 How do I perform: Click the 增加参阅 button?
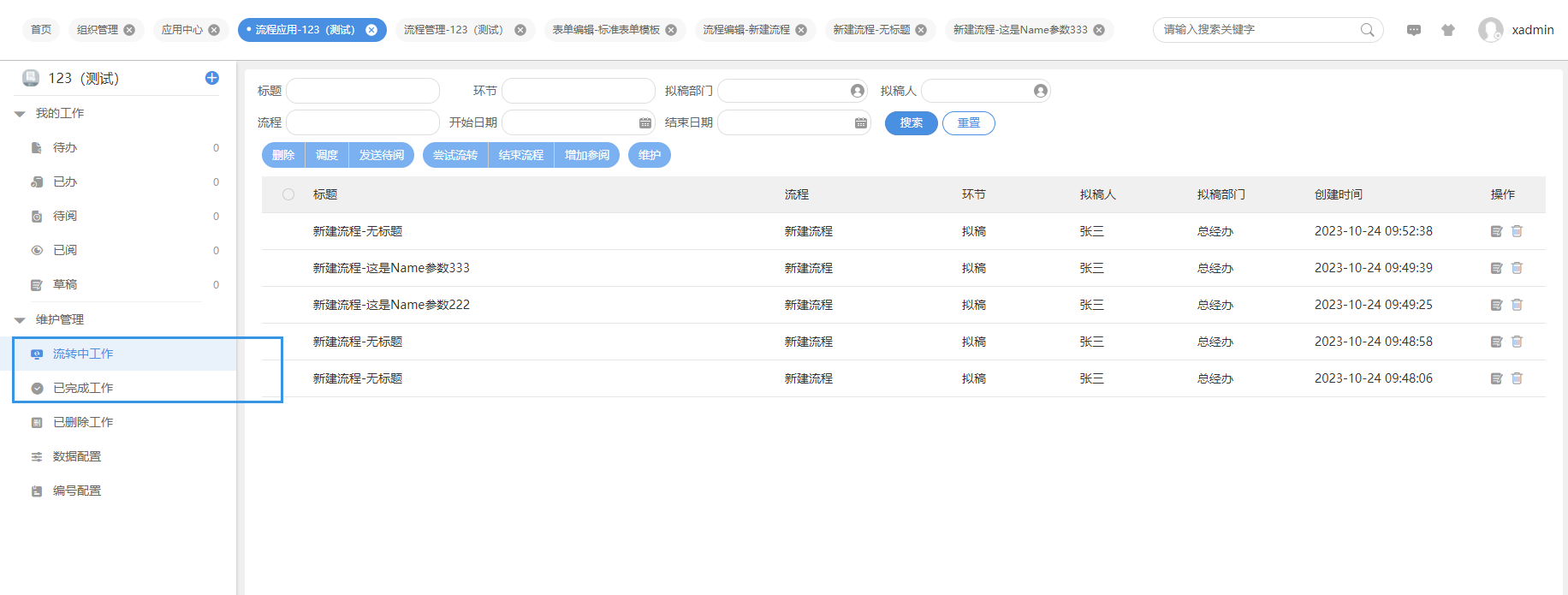587,155
